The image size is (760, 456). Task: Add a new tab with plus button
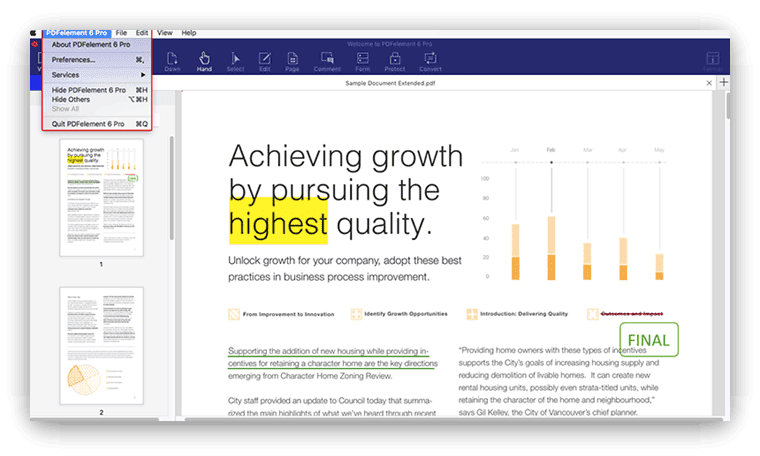click(x=723, y=82)
